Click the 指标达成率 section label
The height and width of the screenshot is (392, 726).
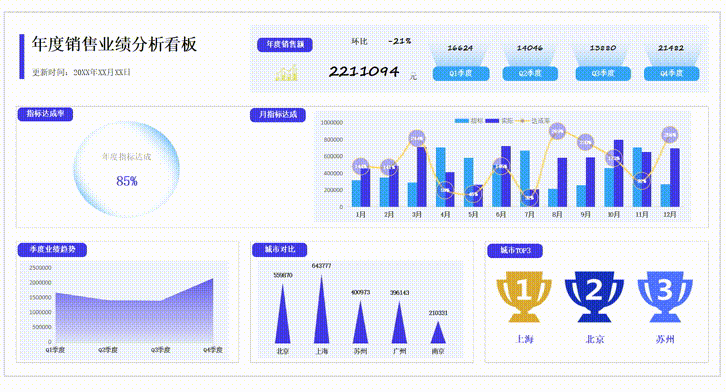point(45,114)
